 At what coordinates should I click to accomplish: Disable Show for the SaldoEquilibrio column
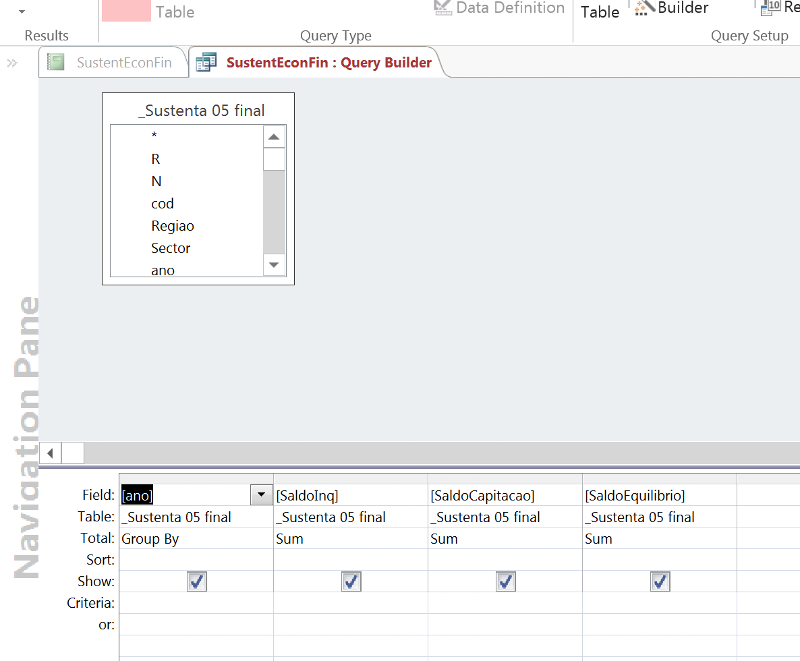click(659, 581)
